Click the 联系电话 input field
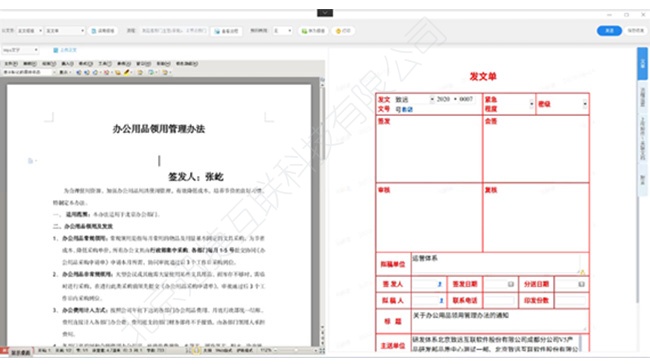Screen dimensions: 650x364 coord(500,300)
